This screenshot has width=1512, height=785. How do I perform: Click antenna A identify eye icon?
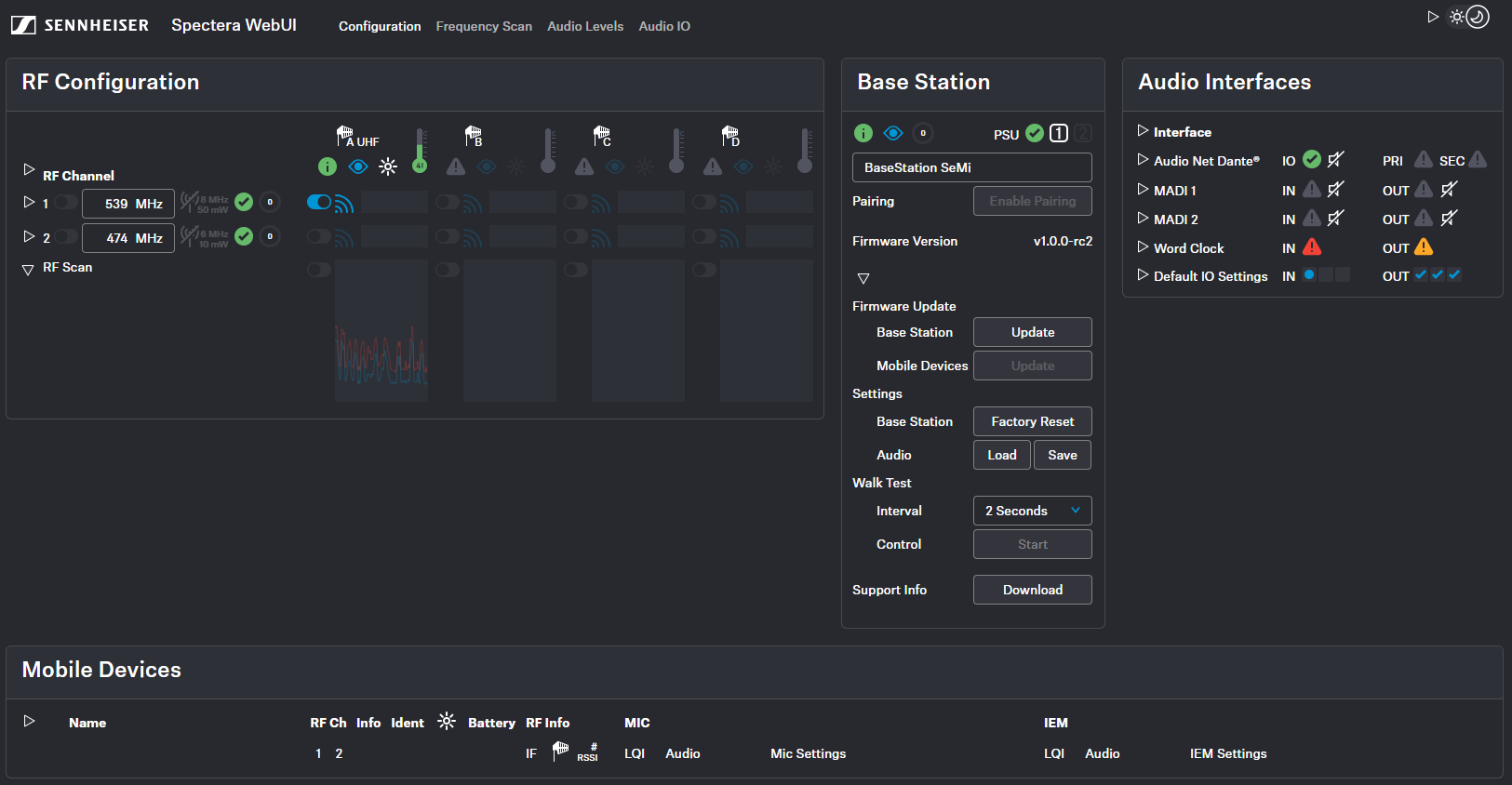(358, 166)
